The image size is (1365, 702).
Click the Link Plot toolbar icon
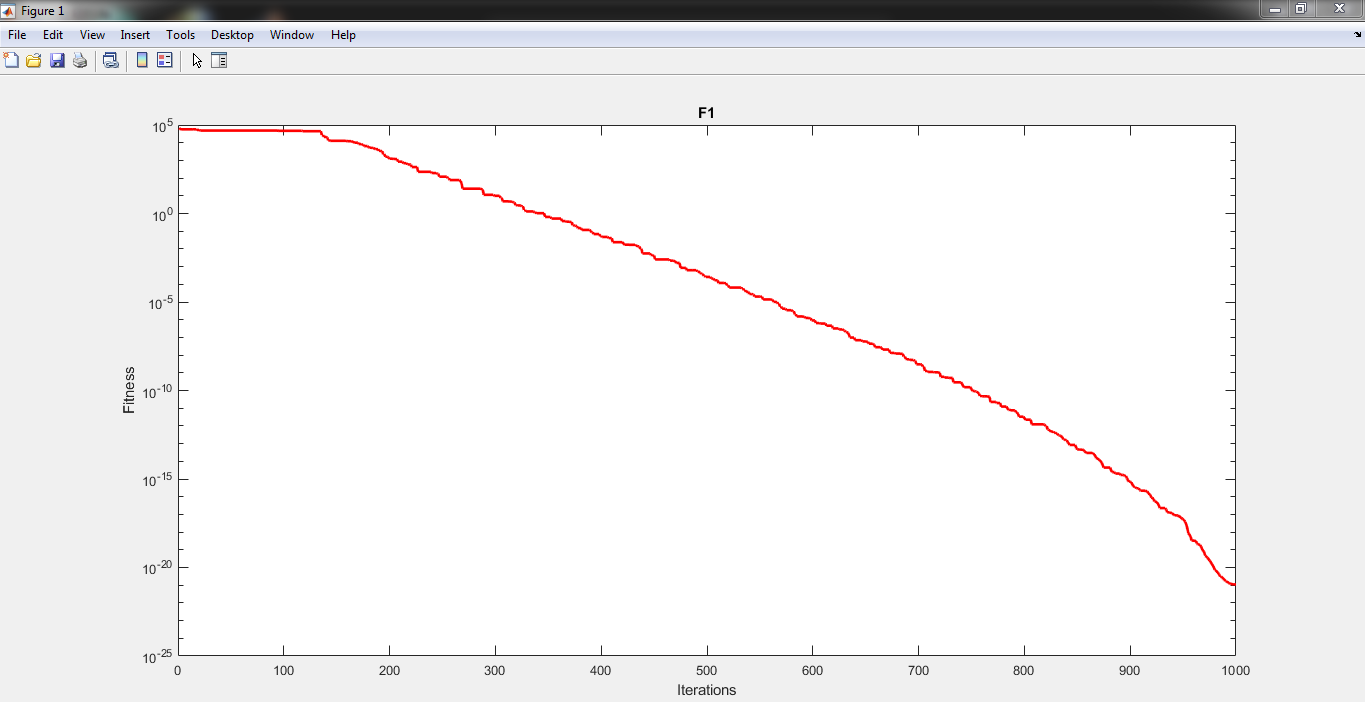click(111, 60)
